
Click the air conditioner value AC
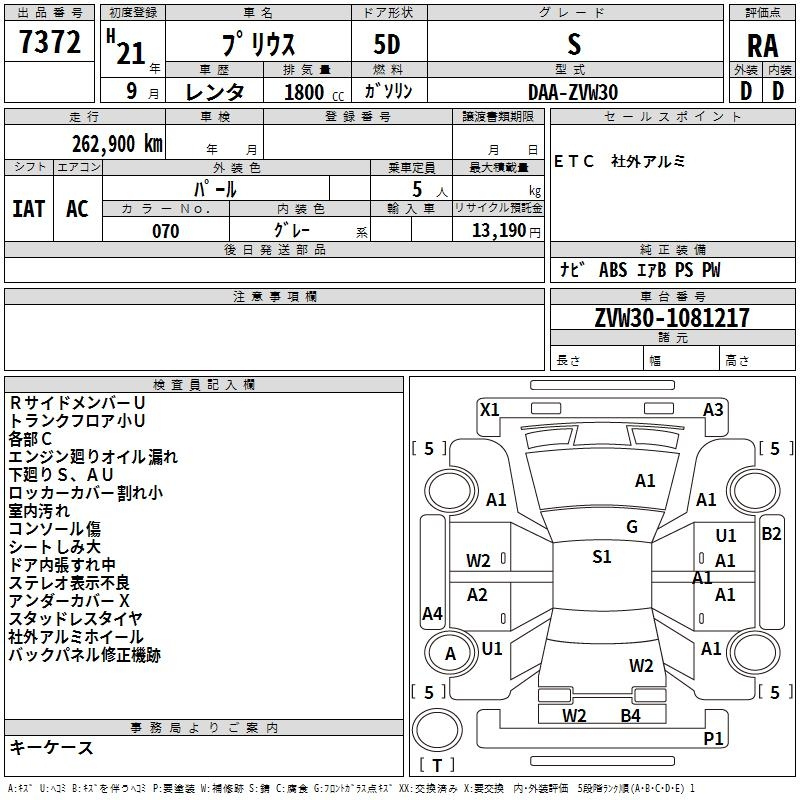point(78,209)
